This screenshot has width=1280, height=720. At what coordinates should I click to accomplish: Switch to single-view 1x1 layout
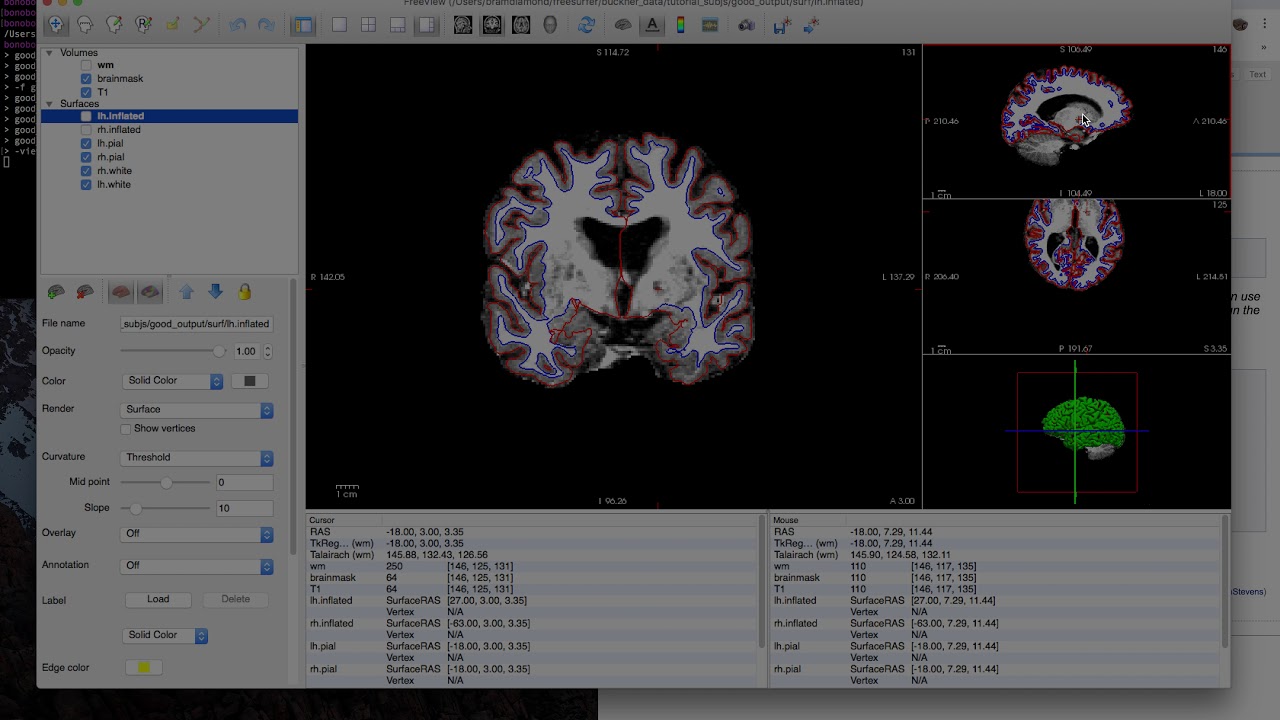[340, 25]
